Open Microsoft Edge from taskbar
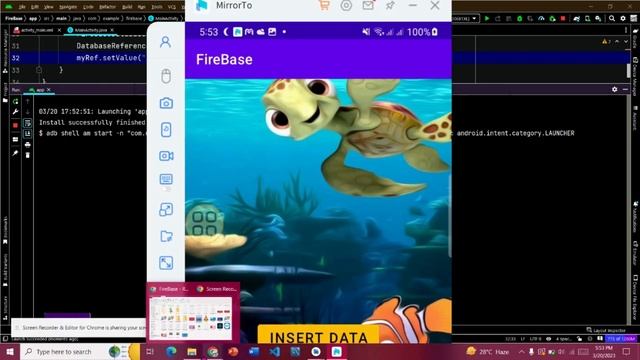This screenshot has width=640, height=360. (x=171, y=351)
